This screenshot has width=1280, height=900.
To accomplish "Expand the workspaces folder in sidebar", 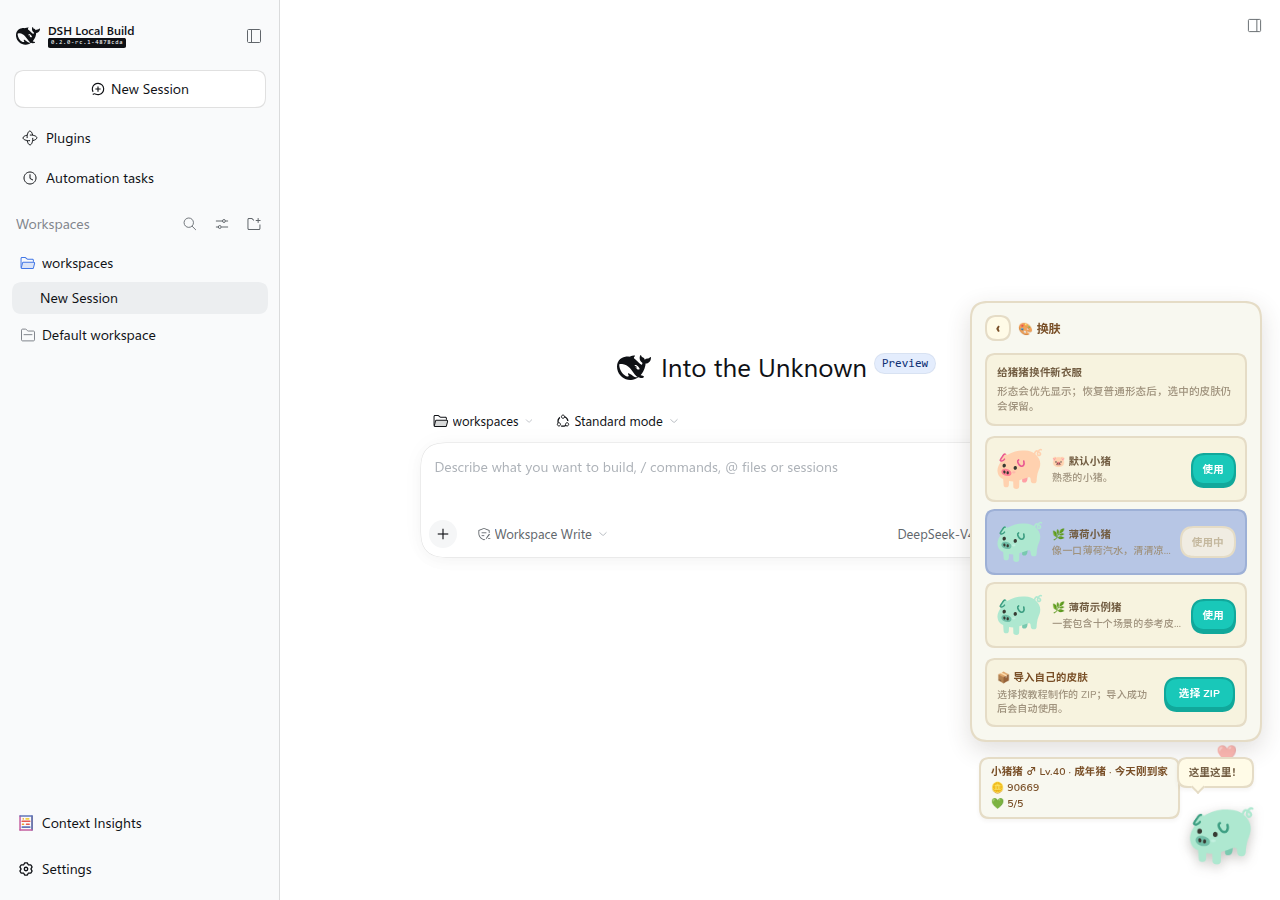I will pyautogui.click(x=140, y=263).
